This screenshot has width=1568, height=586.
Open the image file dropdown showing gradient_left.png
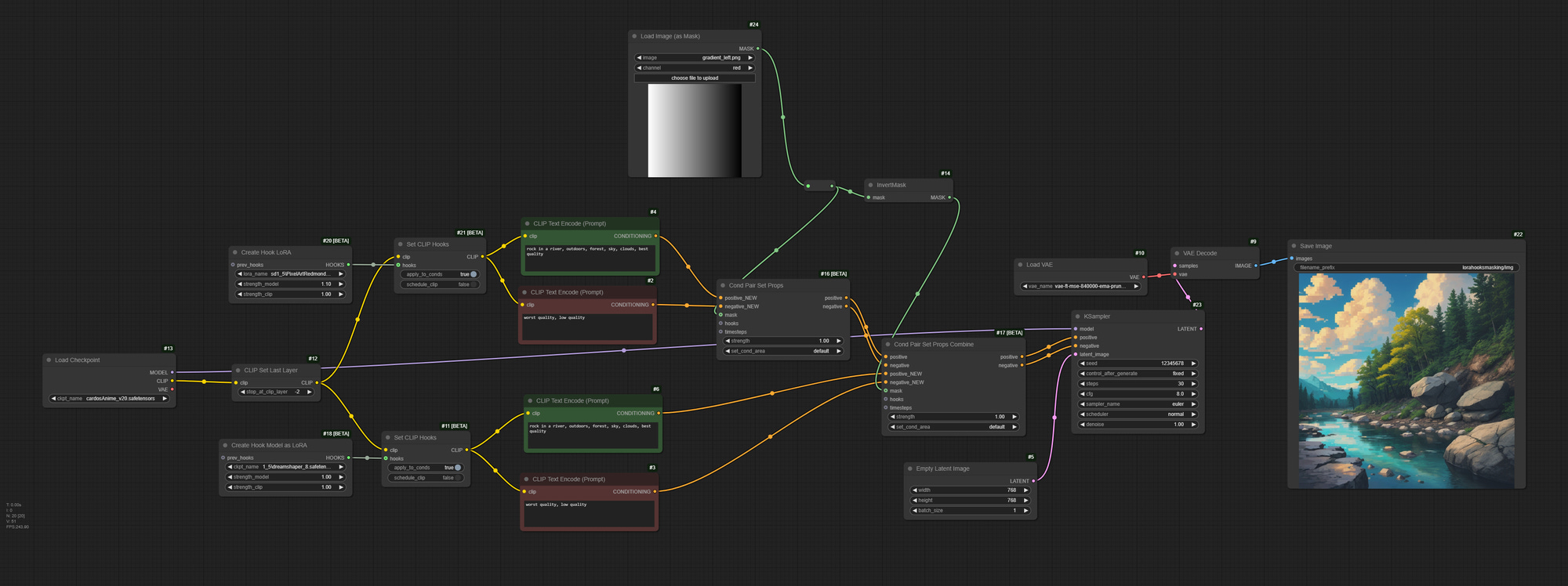click(695, 58)
